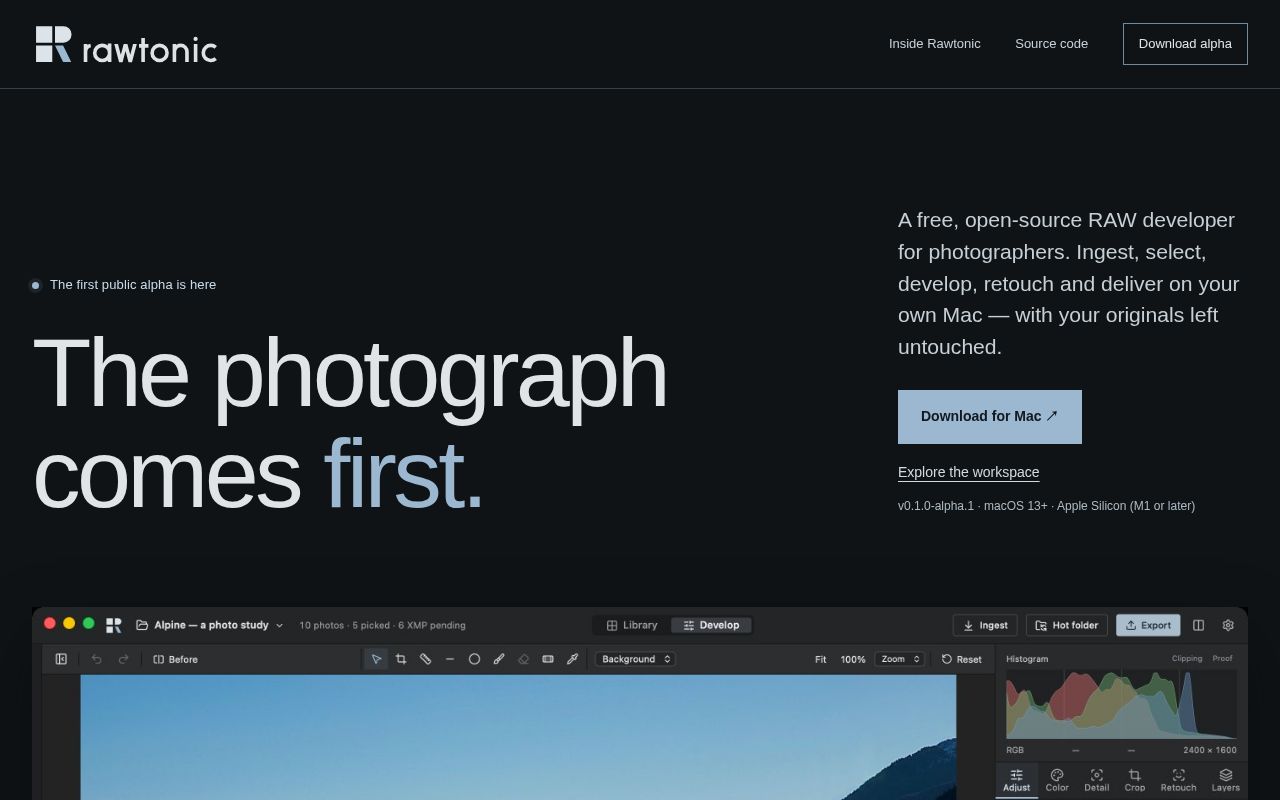Select the pointer (select) tool
This screenshot has height=800, width=1280.
click(376, 659)
